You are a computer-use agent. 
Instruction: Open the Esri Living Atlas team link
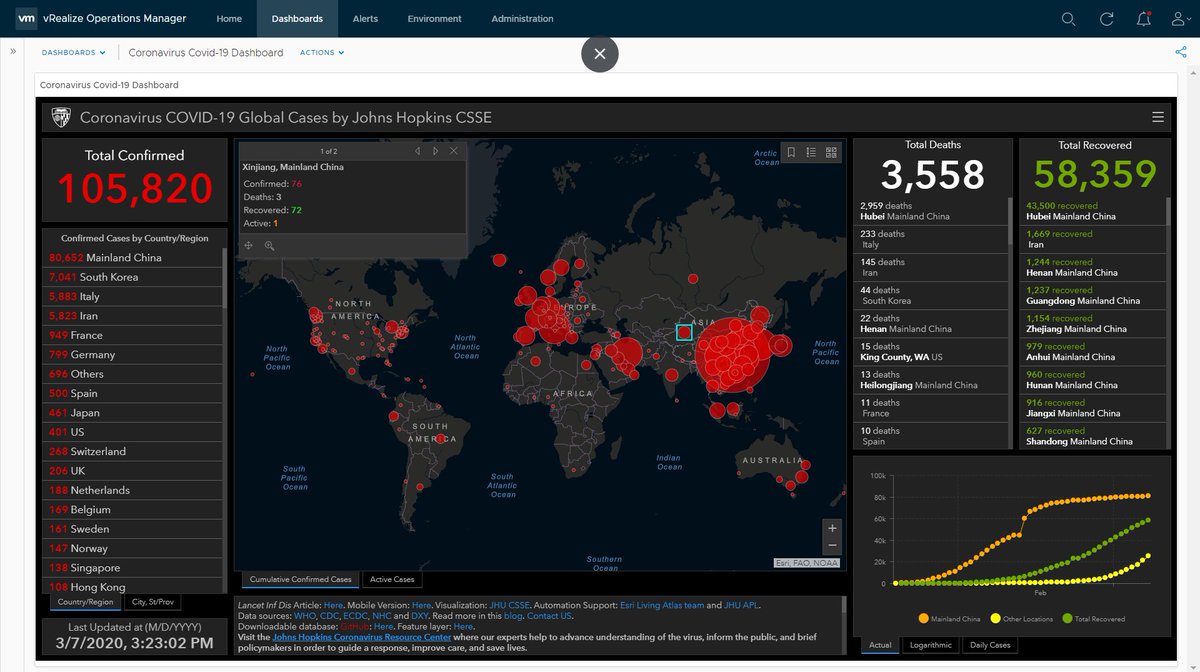point(664,605)
